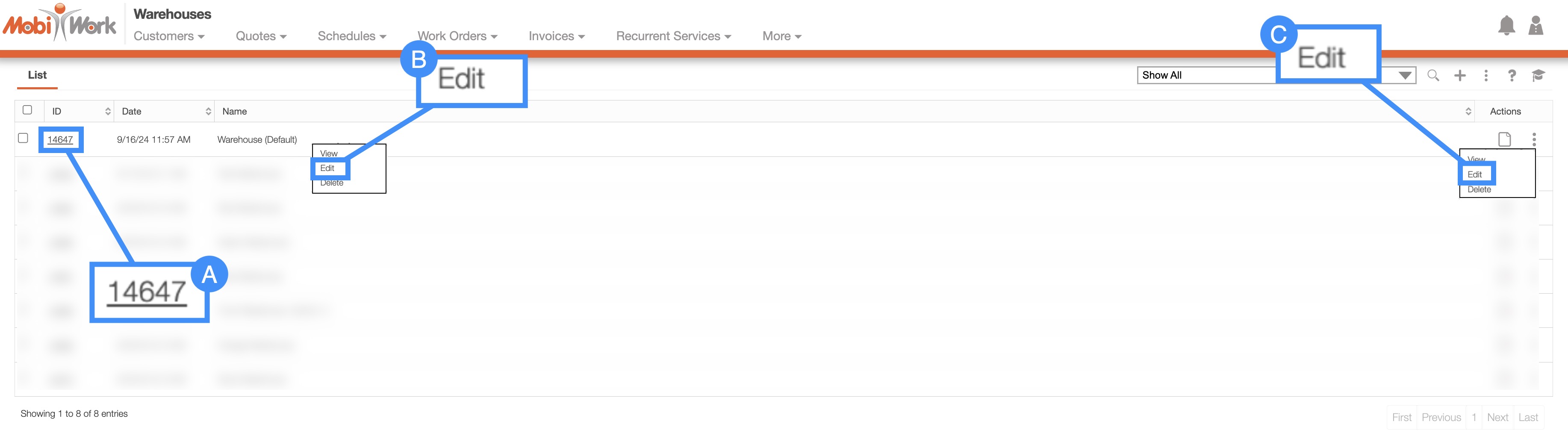1568x436 pixels.
Task: Toggle the select-all checkbox in header
Action: (x=27, y=110)
